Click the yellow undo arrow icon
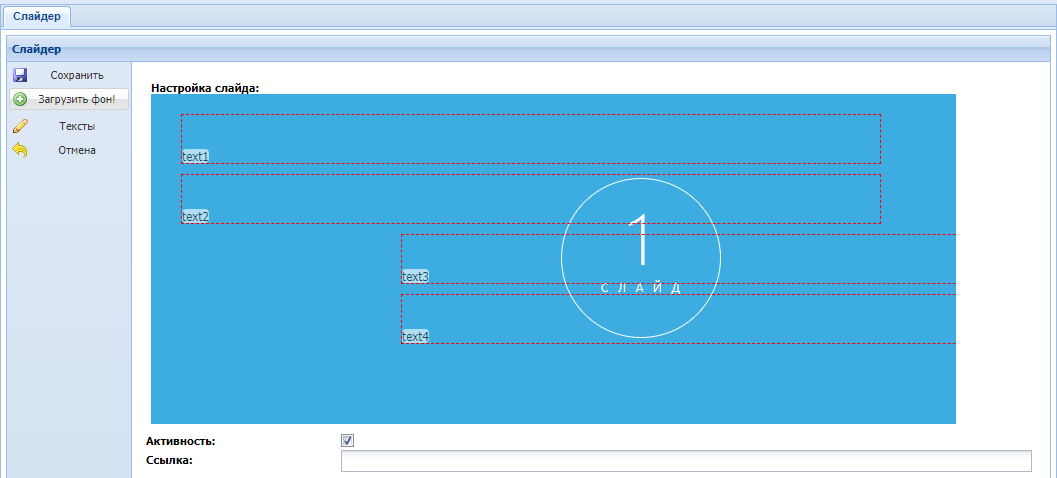The height and width of the screenshot is (478, 1057). click(x=20, y=150)
